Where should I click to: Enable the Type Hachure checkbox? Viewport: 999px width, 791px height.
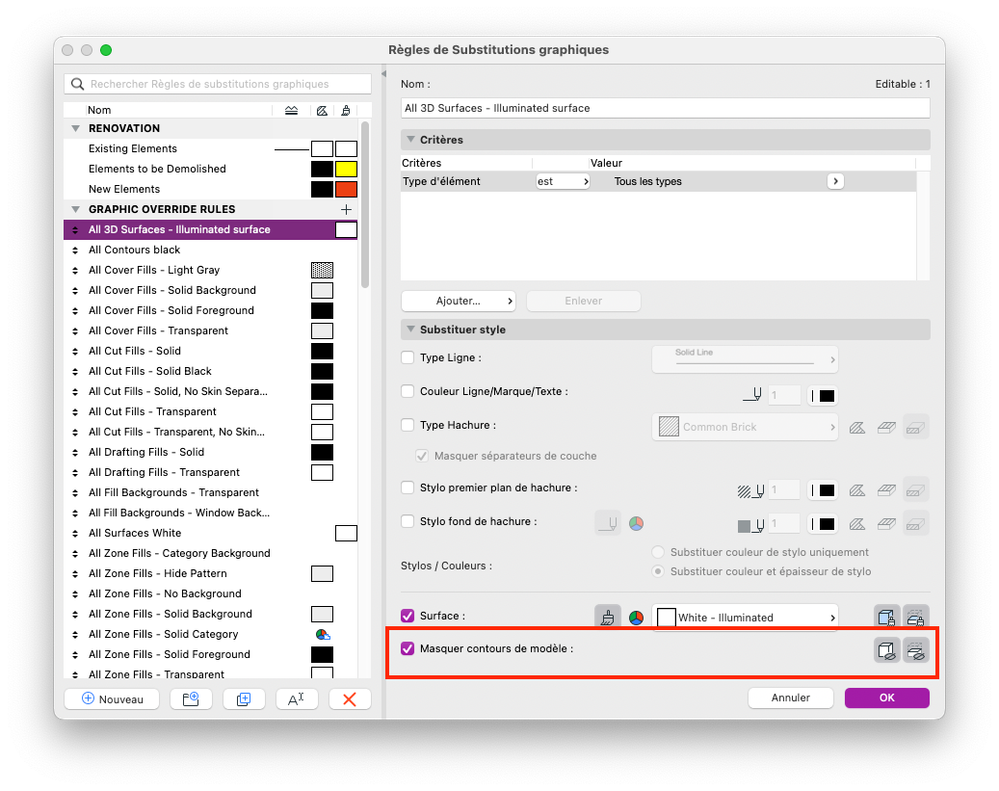(x=408, y=425)
